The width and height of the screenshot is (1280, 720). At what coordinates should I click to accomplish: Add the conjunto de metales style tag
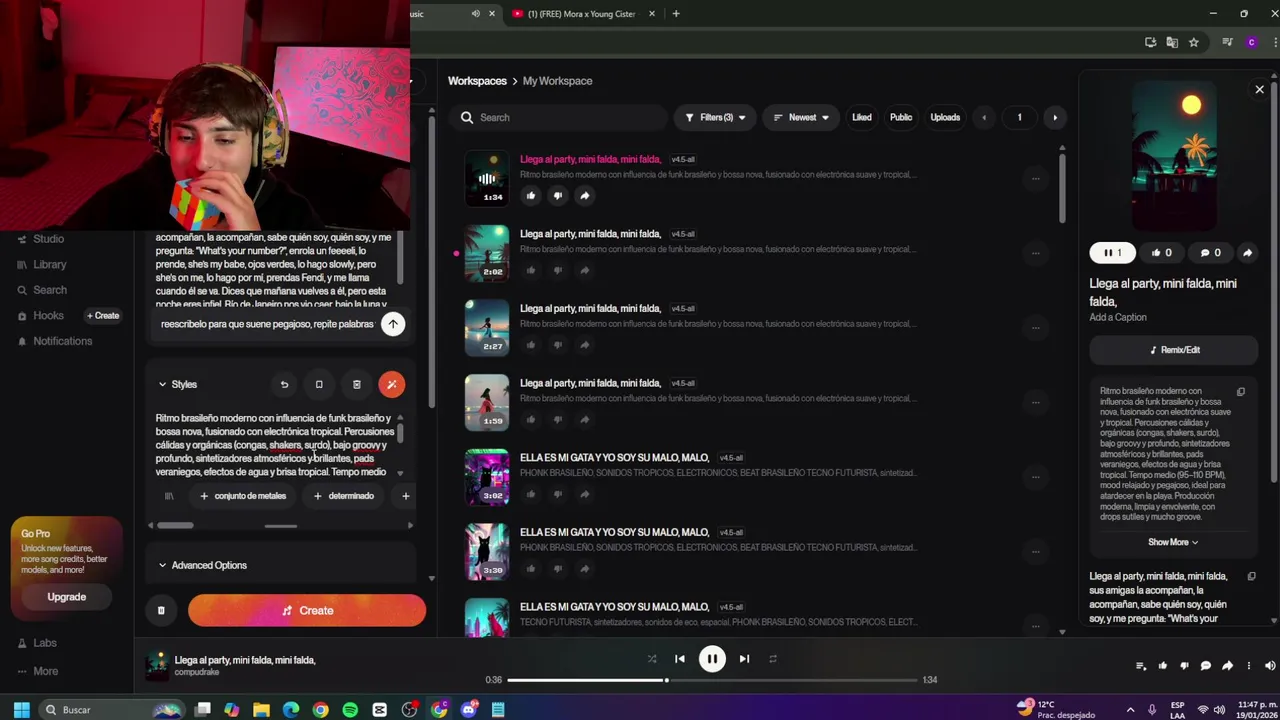coord(243,496)
